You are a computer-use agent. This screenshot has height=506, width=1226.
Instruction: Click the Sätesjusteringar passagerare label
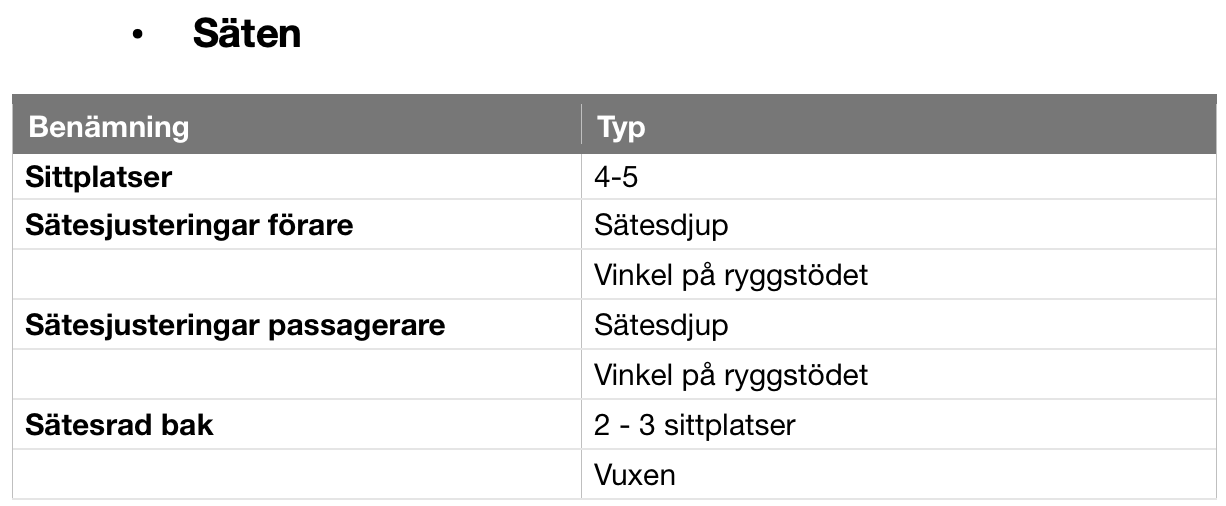[235, 325]
